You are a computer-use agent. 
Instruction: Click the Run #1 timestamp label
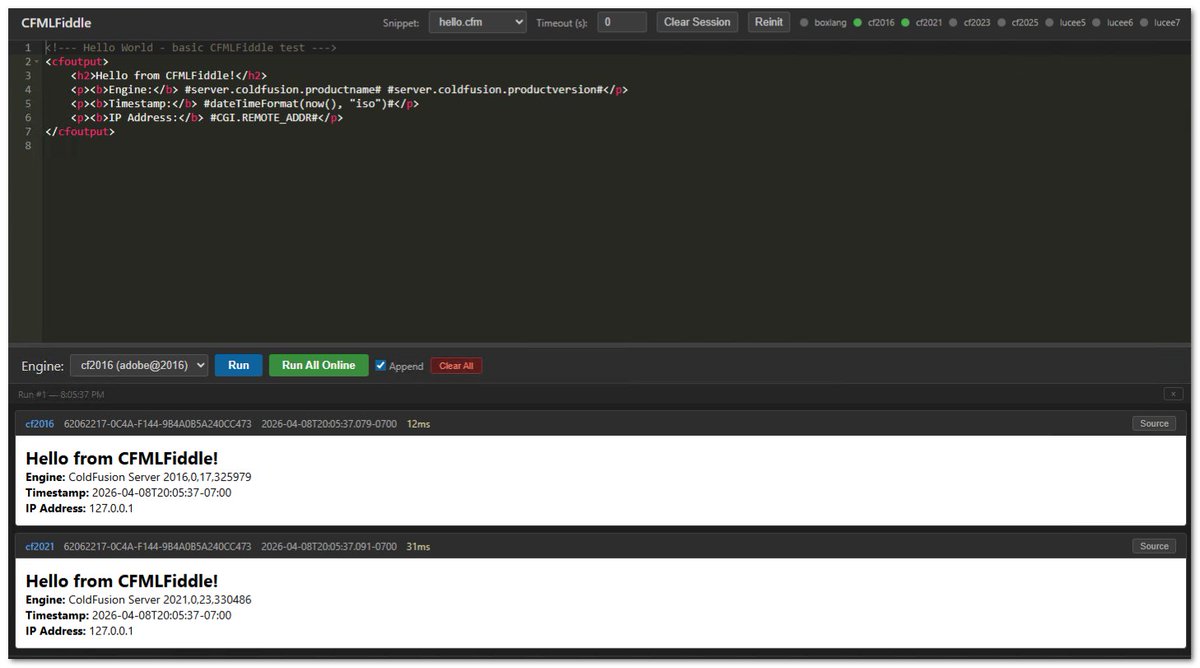point(62,394)
